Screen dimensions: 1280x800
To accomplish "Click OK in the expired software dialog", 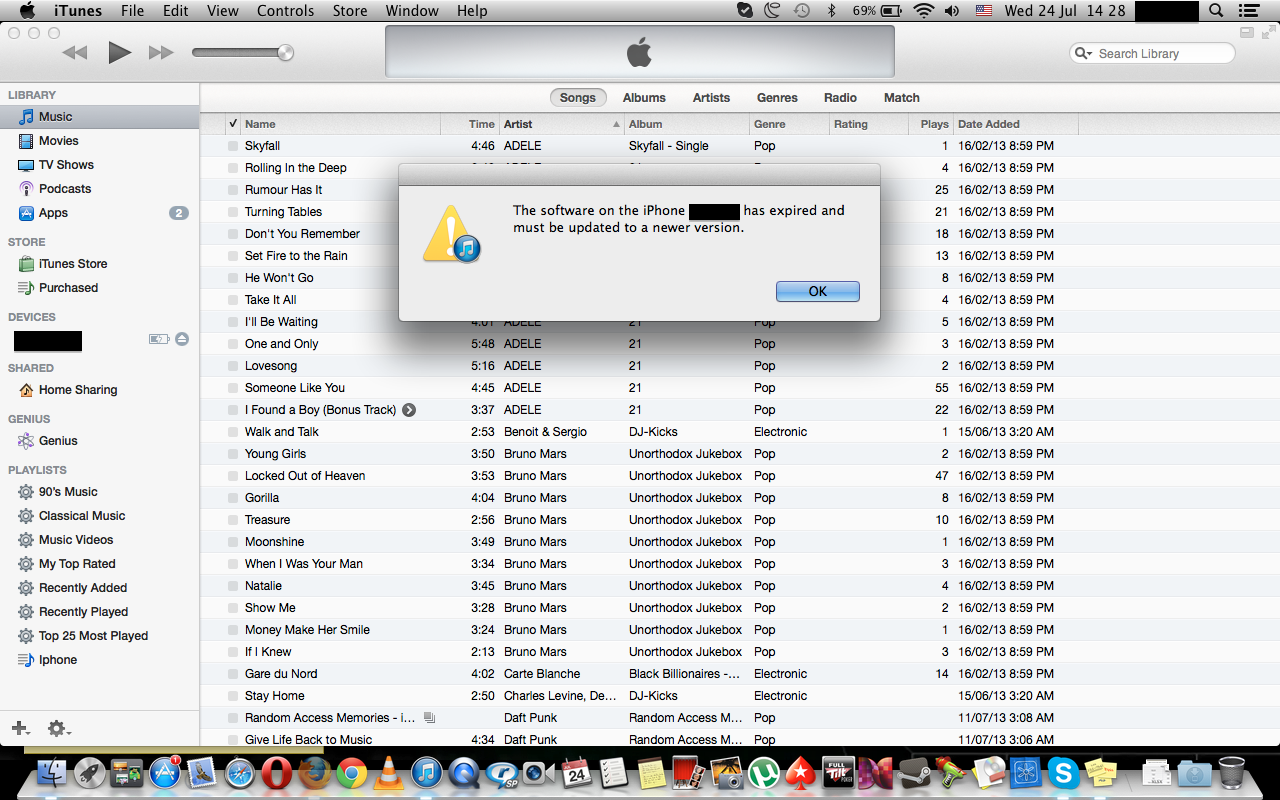I will [817, 291].
